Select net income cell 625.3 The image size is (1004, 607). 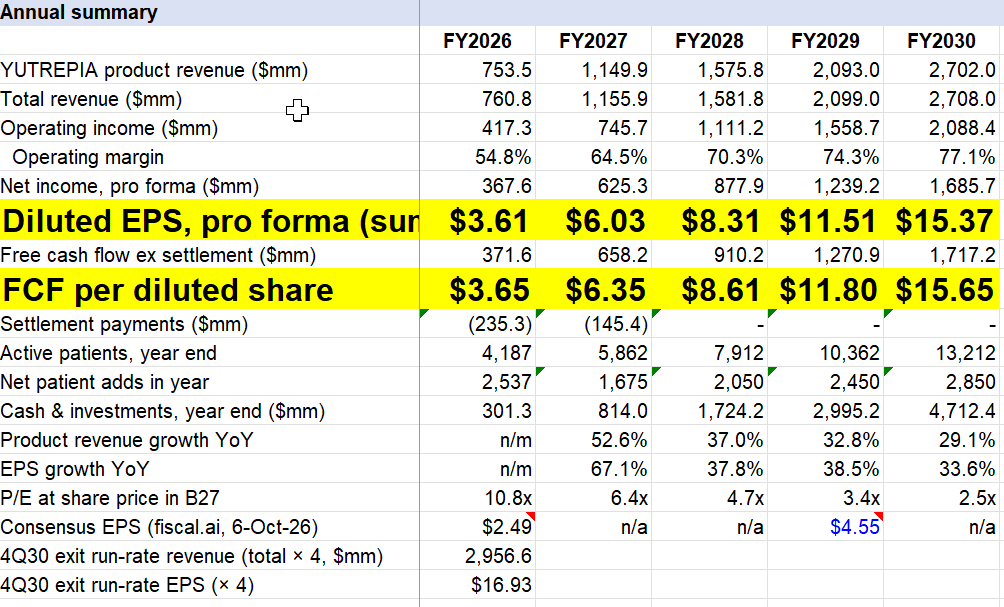point(594,186)
